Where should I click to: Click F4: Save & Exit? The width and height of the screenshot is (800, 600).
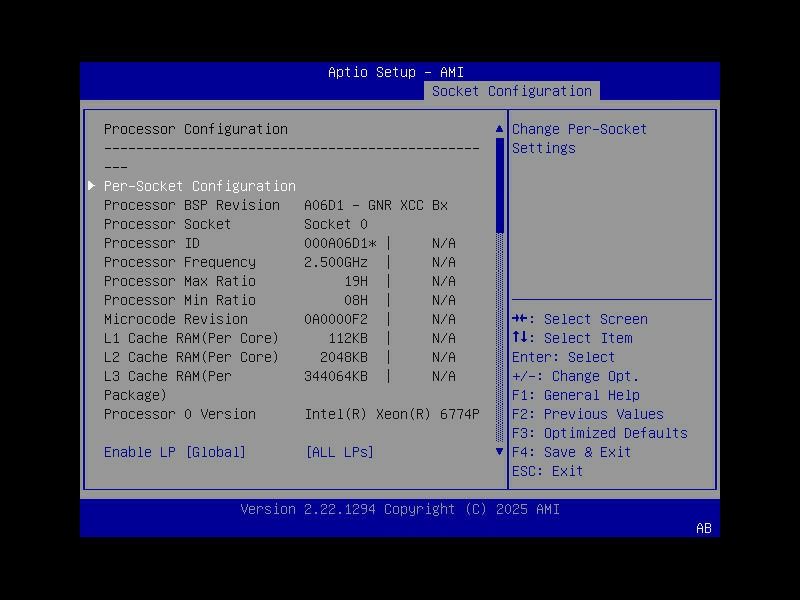(x=574, y=451)
